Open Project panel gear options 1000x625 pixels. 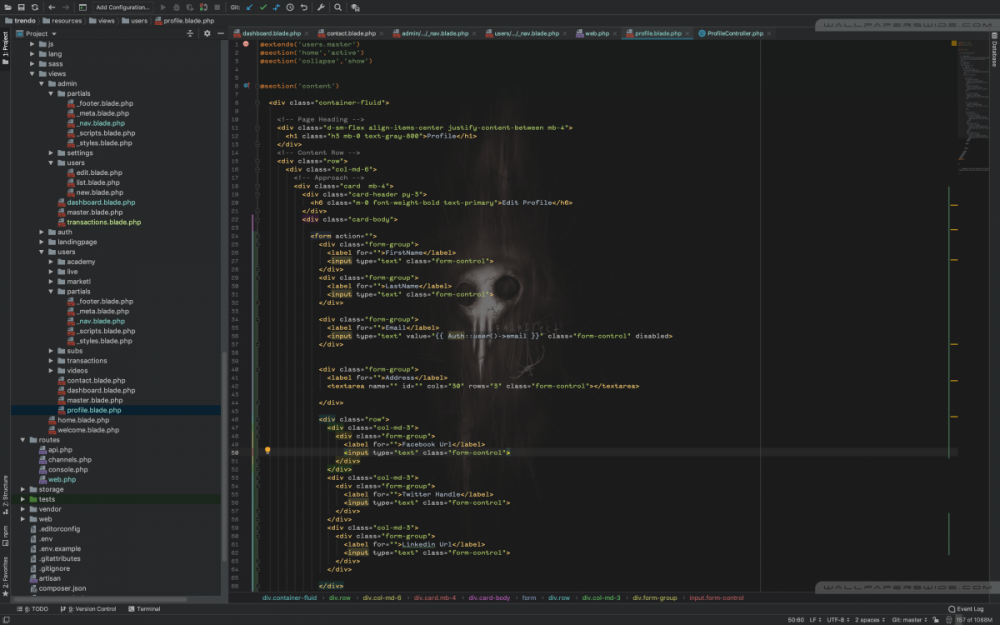(207, 33)
